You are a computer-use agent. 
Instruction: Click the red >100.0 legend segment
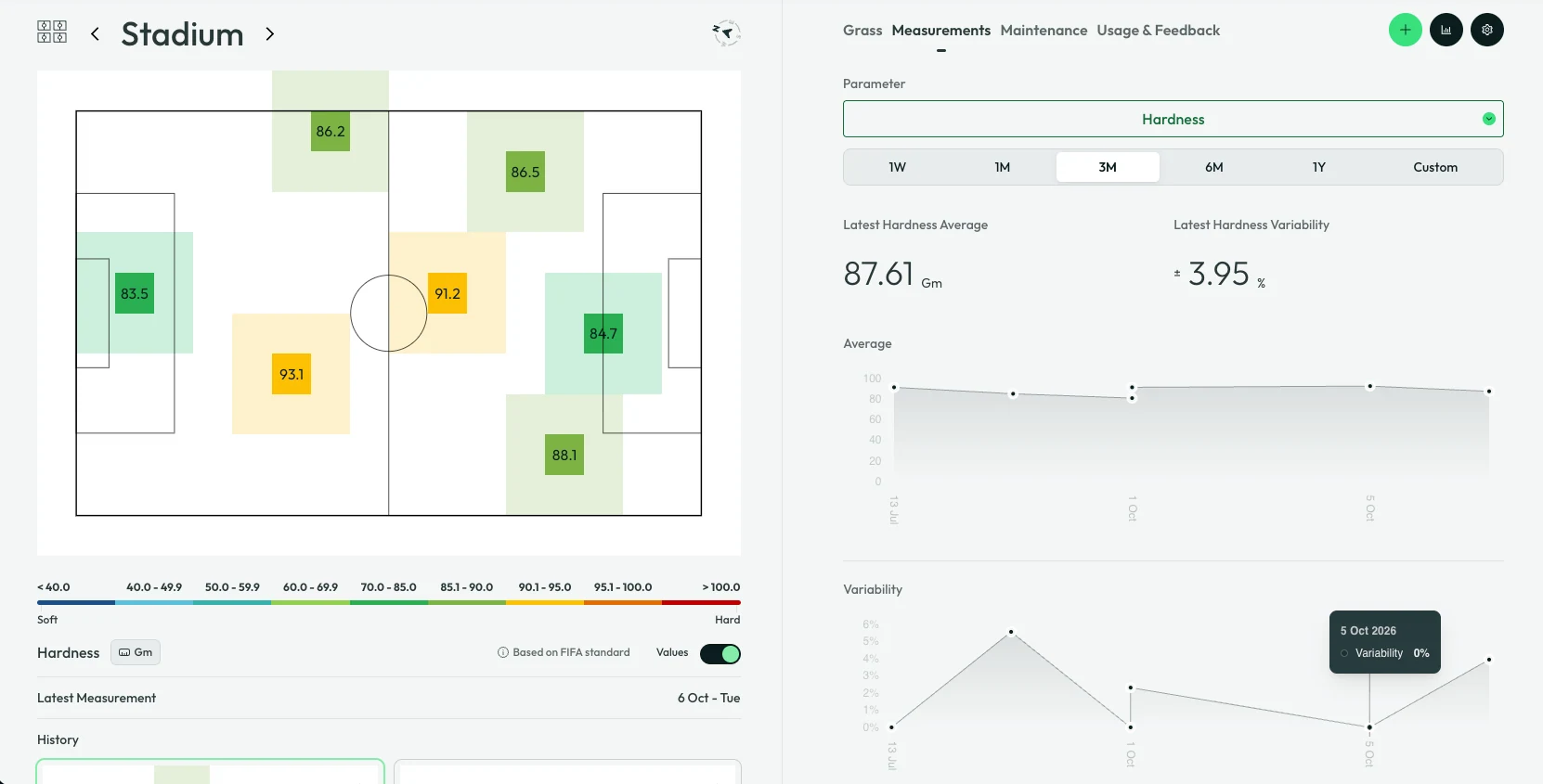click(702, 602)
